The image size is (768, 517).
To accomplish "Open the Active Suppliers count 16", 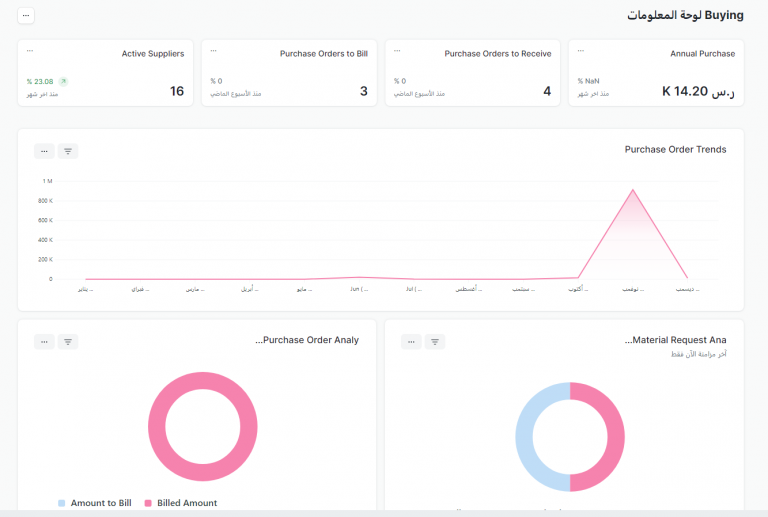I will click(x=177, y=91).
